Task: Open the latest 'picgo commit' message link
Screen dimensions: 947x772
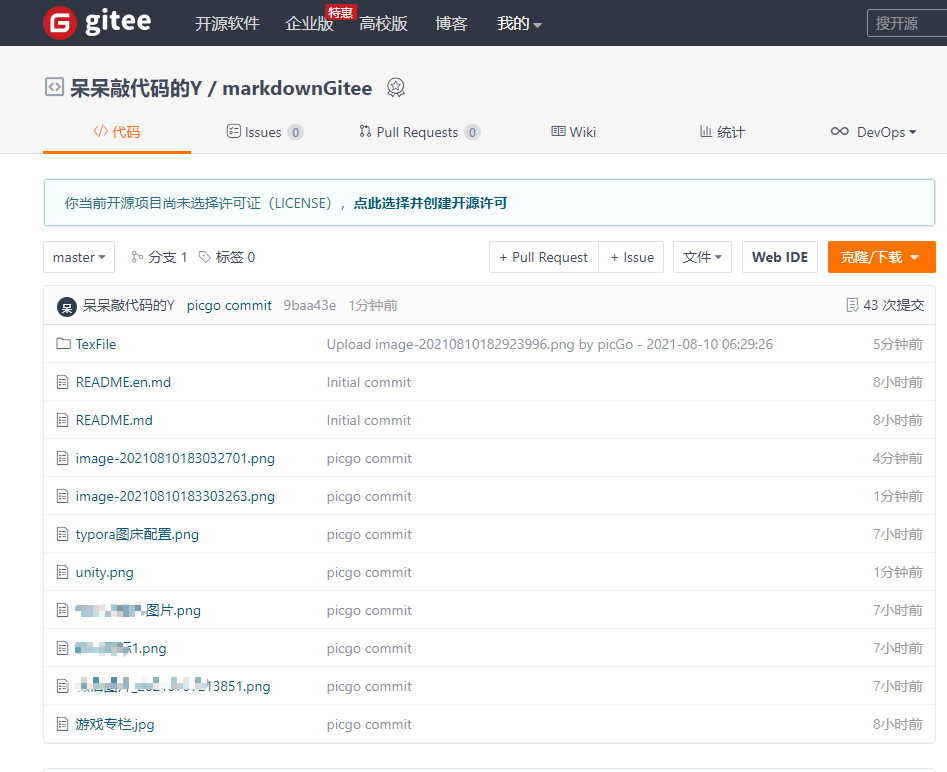Action: [229, 305]
